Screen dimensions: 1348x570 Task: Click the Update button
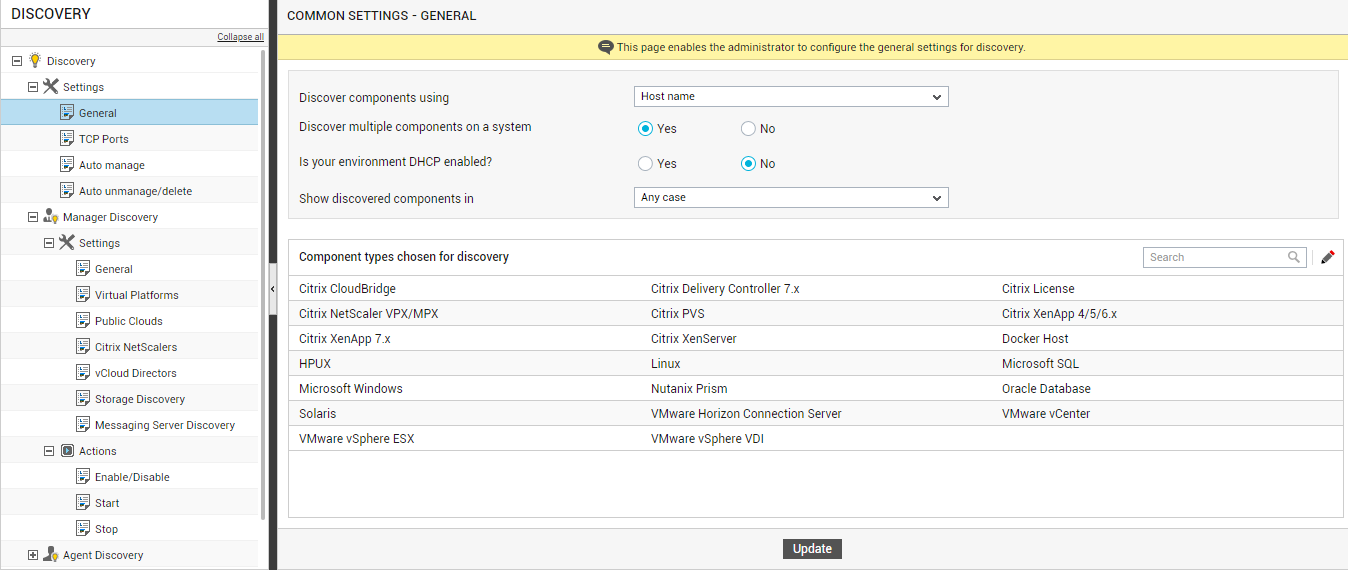812,549
